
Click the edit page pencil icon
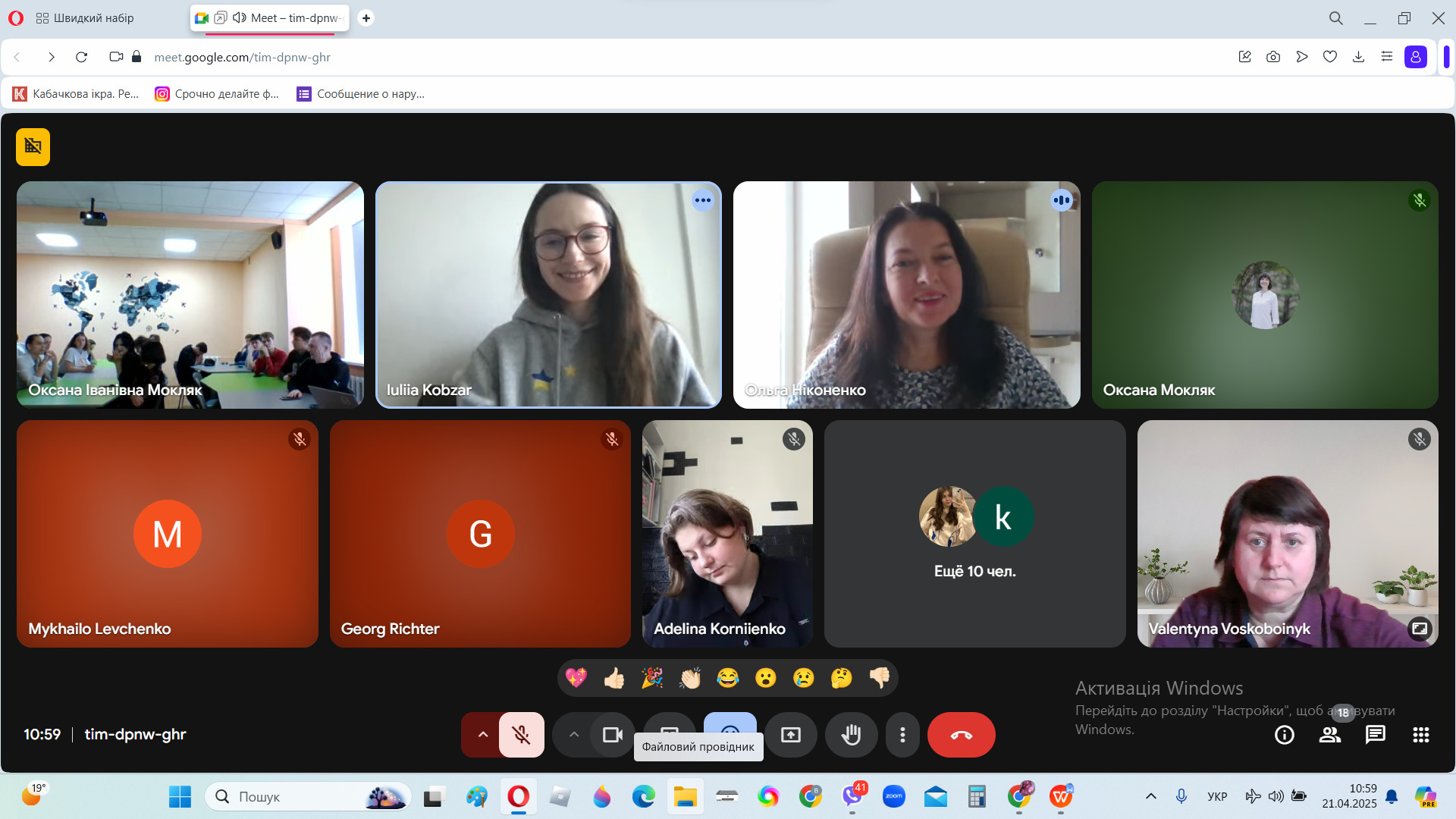click(x=1244, y=57)
